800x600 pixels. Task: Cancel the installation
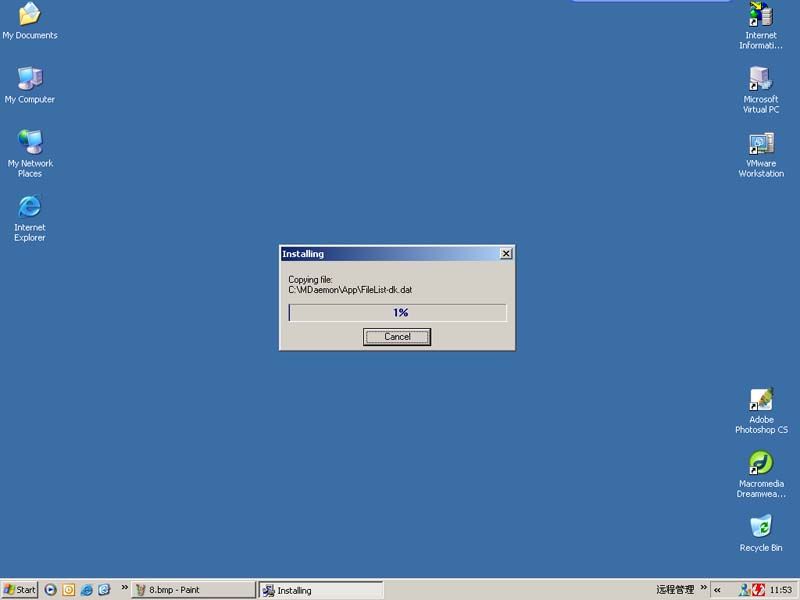[397, 337]
